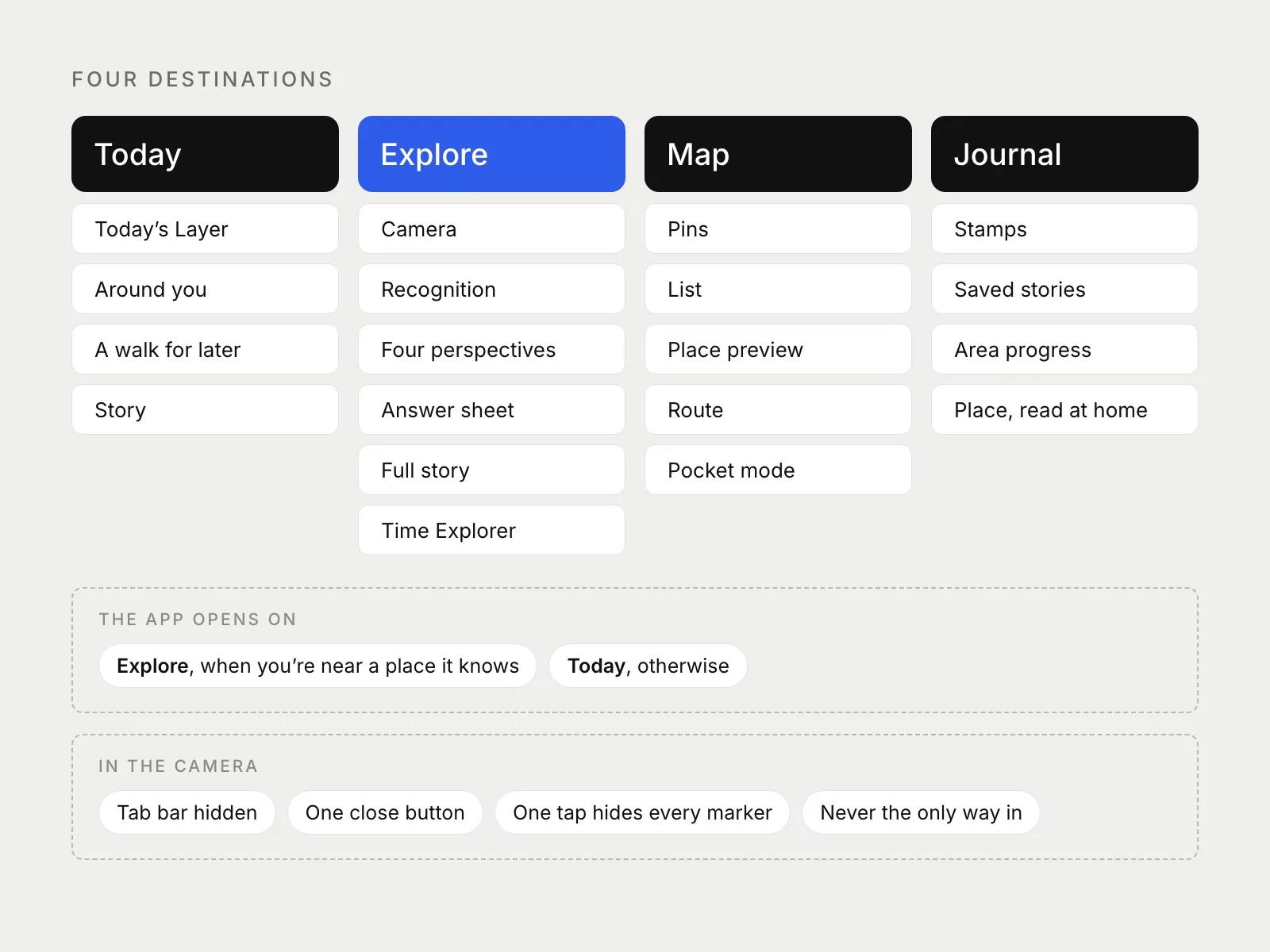This screenshot has height=952, width=1270.
Task: Select the Today destination header
Action: click(x=205, y=154)
